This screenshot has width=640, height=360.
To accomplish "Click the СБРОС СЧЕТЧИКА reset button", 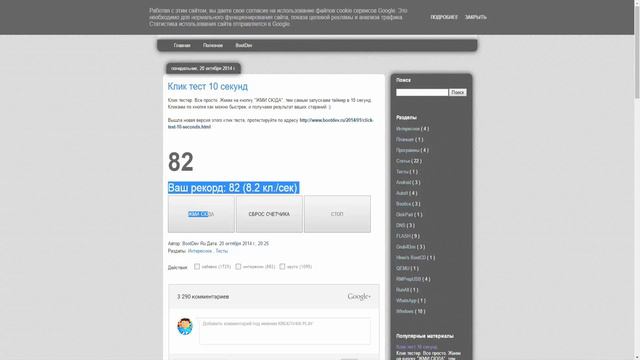I will pos(269,214).
